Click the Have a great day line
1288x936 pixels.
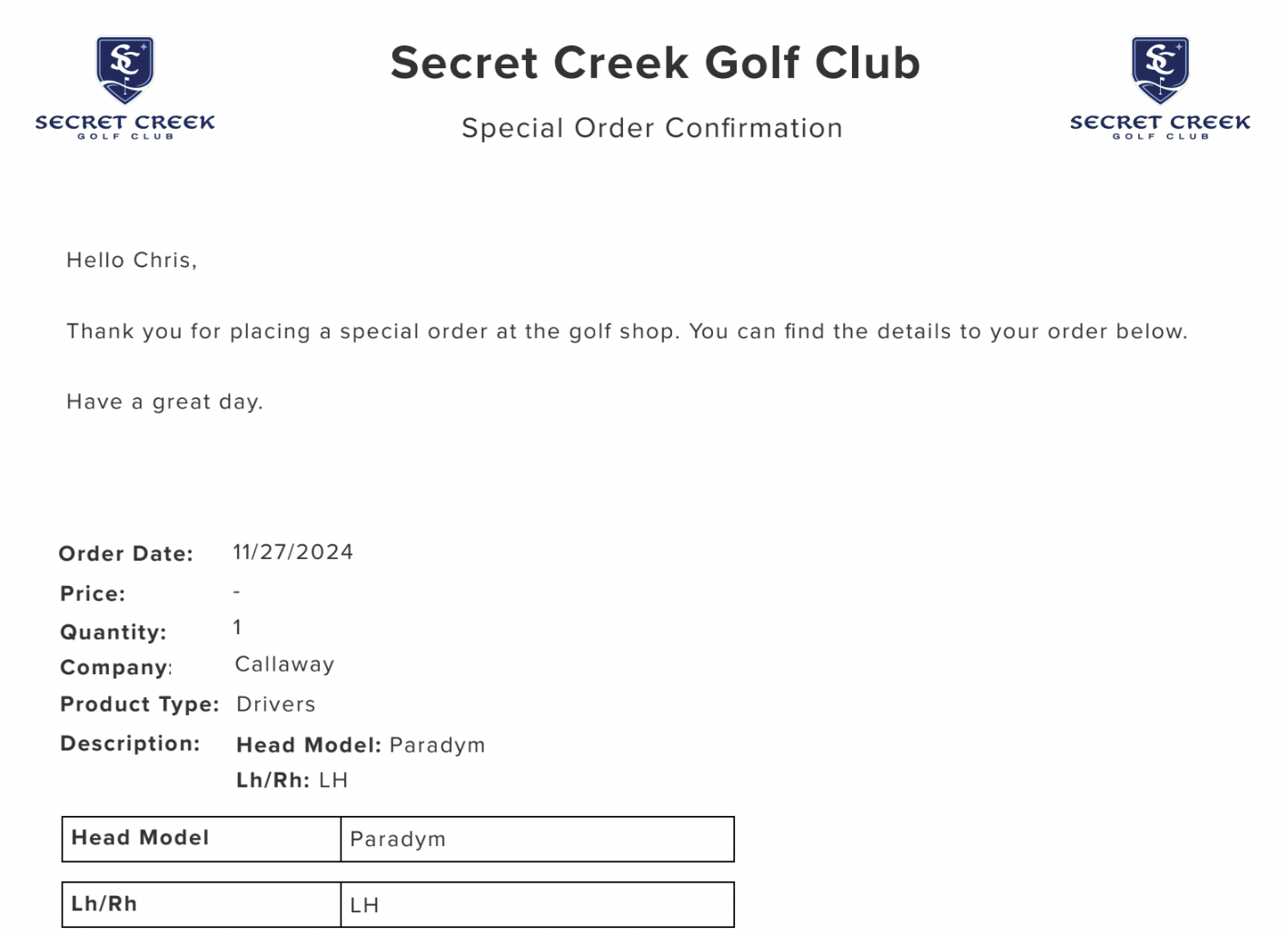pyautogui.click(x=164, y=402)
